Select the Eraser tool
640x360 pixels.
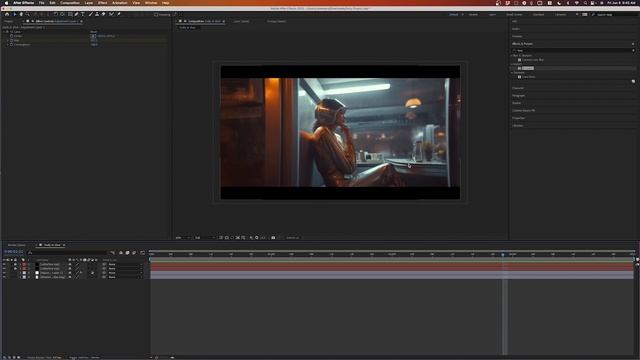coord(103,14)
